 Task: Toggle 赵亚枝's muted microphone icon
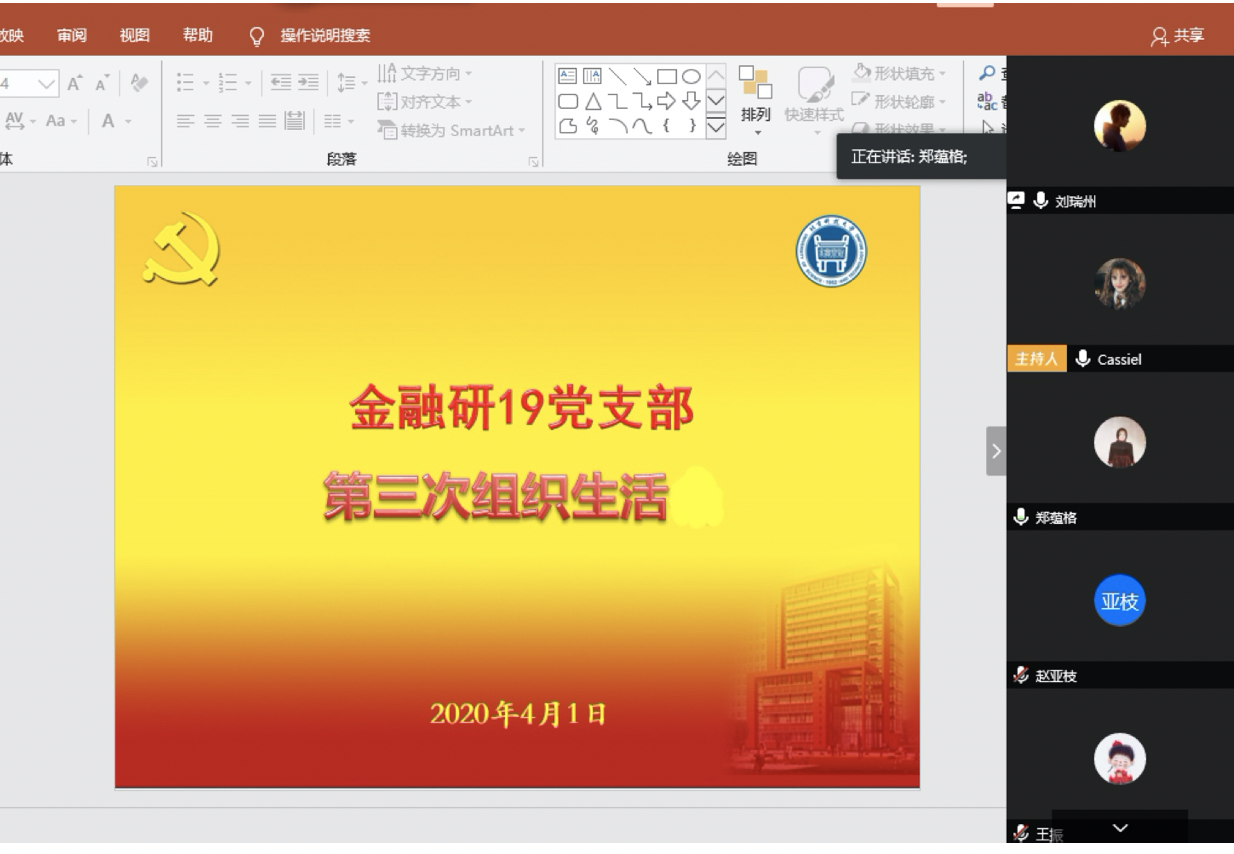1020,677
